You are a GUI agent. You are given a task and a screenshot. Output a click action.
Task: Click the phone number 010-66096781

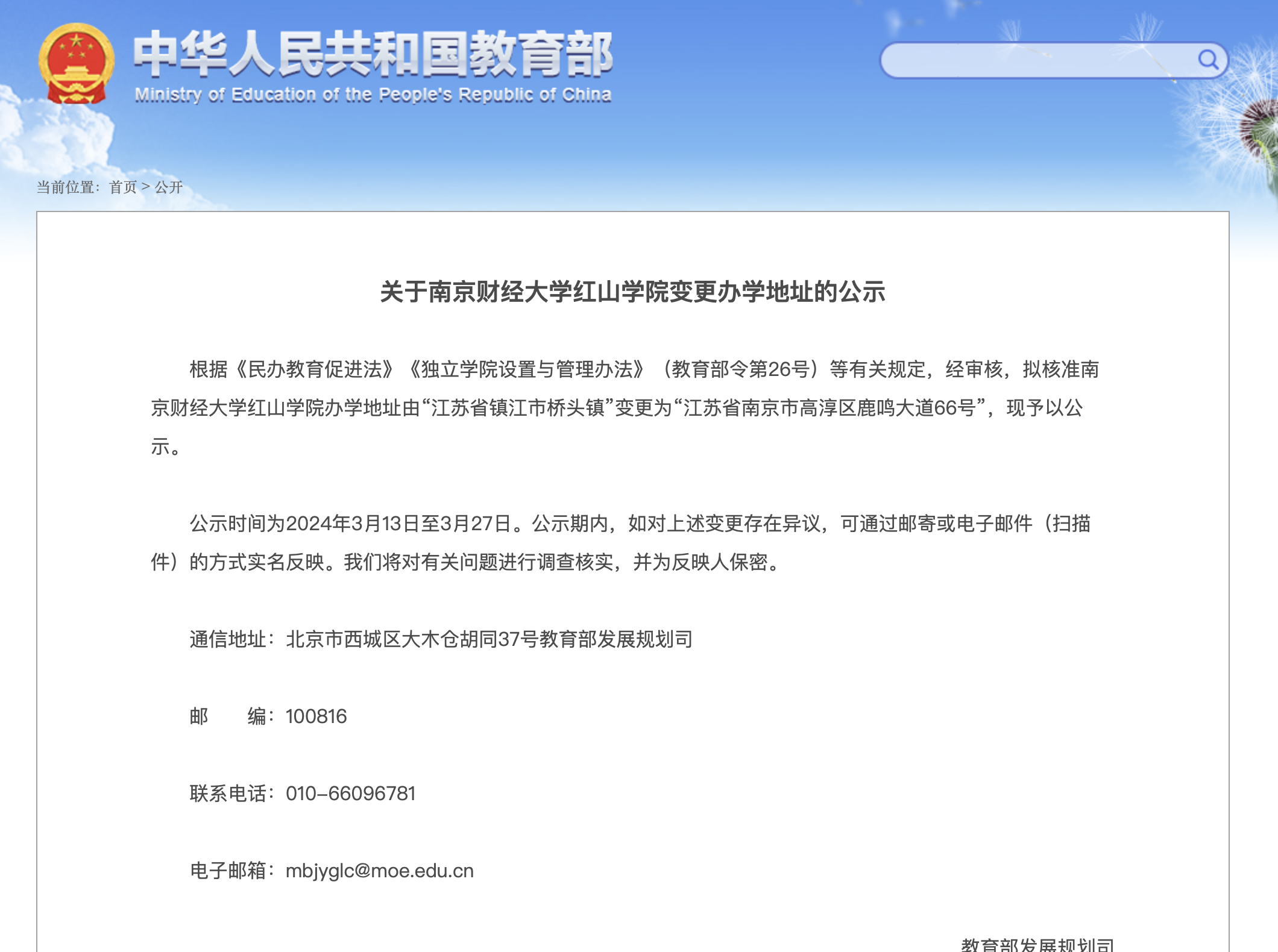point(350,794)
